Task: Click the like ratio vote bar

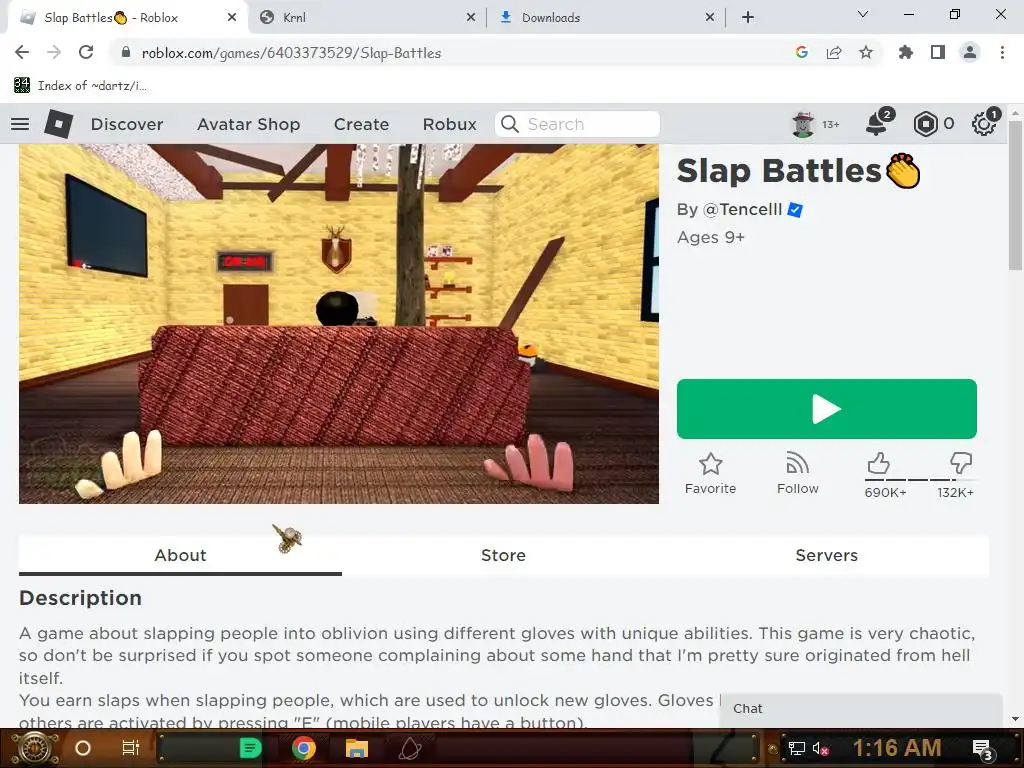Action: pos(920,479)
